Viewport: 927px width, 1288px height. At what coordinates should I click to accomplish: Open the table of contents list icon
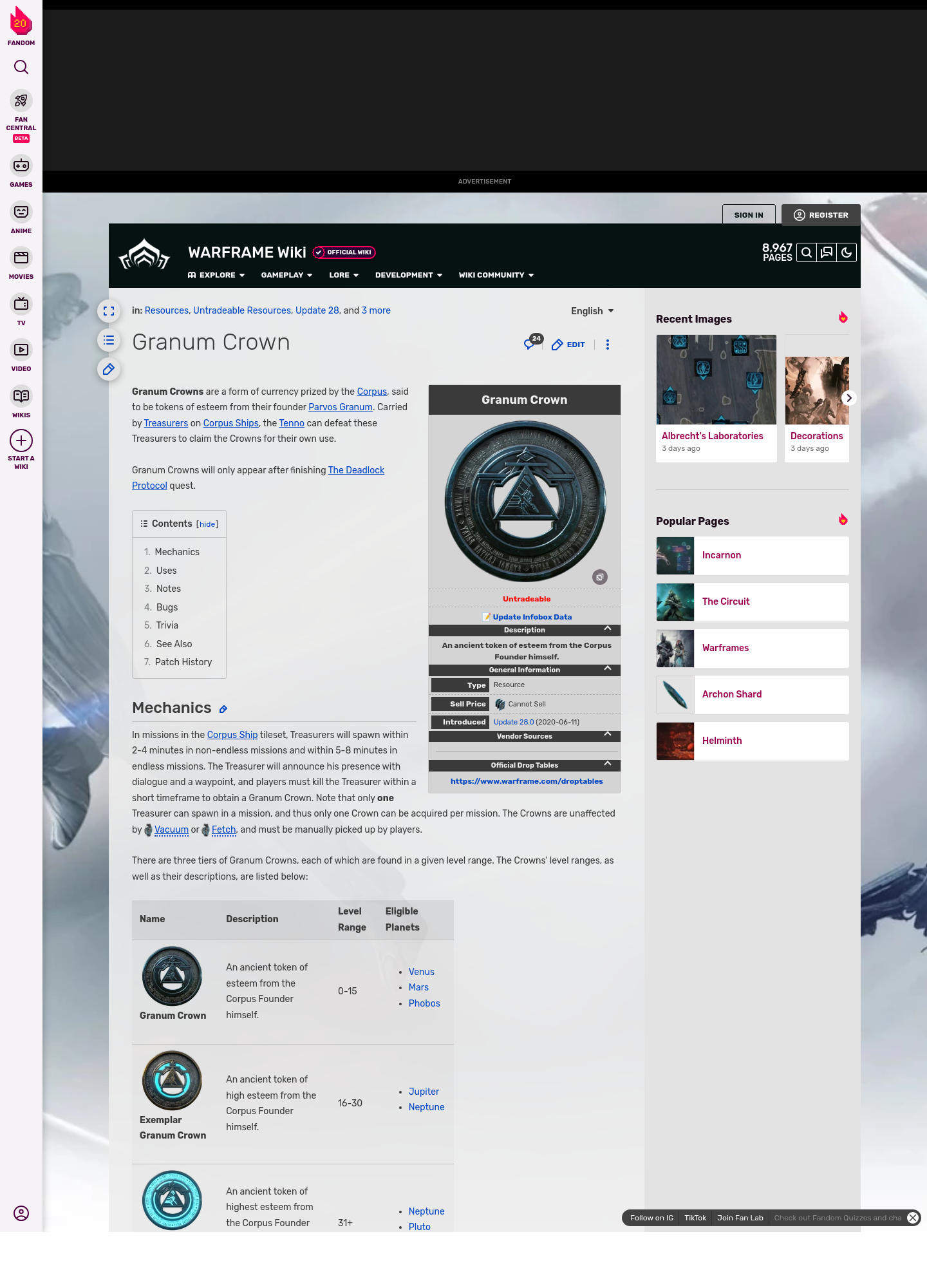pyautogui.click(x=109, y=340)
